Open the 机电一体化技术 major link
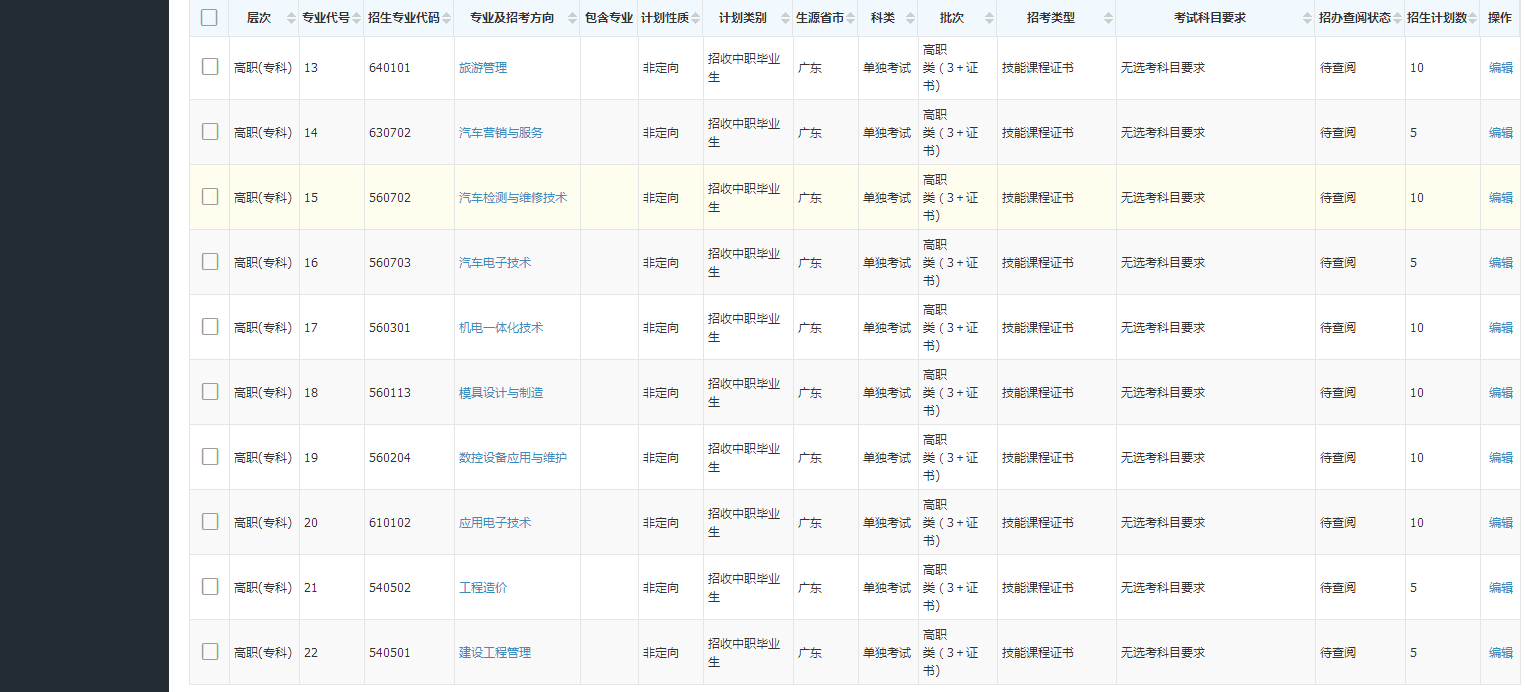Screen dimensions: 1525x692 (501, 328)
